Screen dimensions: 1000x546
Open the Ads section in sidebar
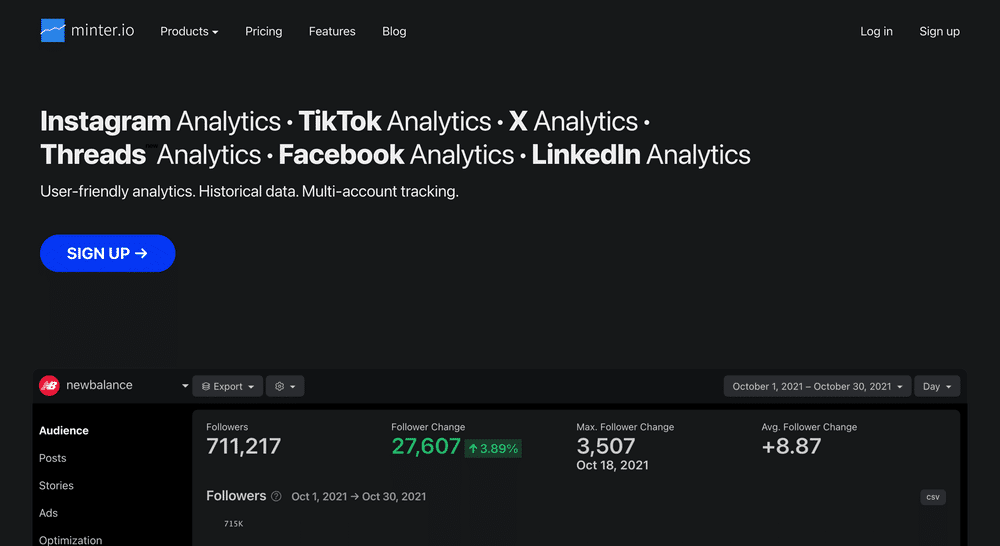click(48, 513)
